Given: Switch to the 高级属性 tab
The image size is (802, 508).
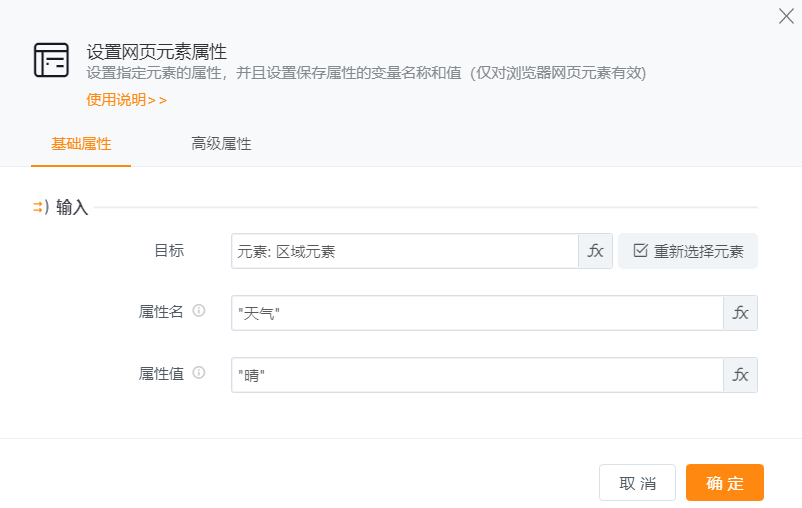Looking at the screenshot, I should click(221, 144).
